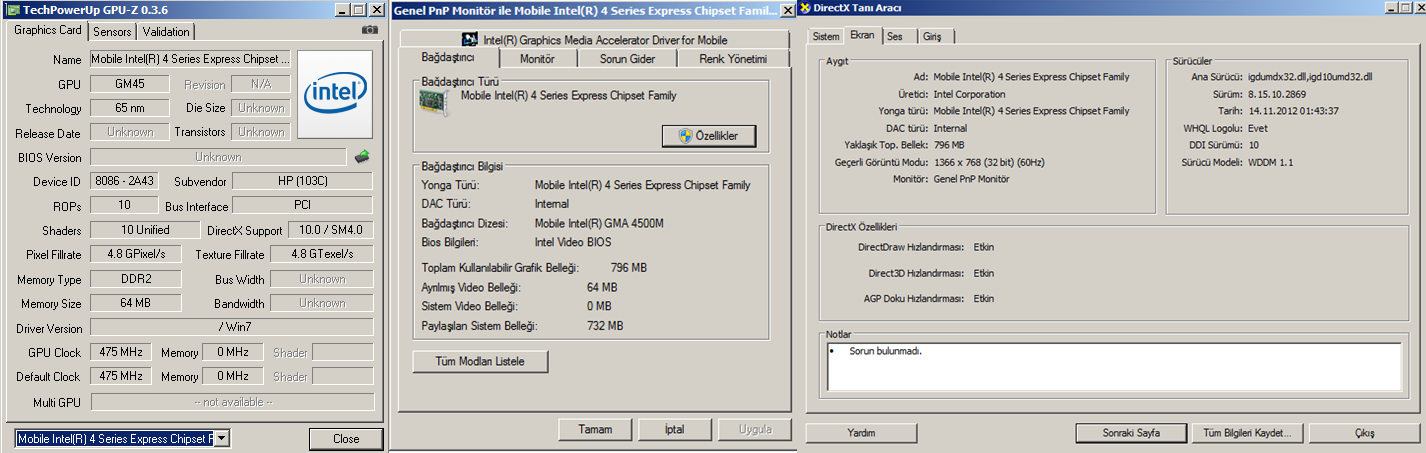Screen dimensions: 1426x453
Task: Click the Texture Fillrate field 4.8 GTexel/s
Action: (322, 254)
